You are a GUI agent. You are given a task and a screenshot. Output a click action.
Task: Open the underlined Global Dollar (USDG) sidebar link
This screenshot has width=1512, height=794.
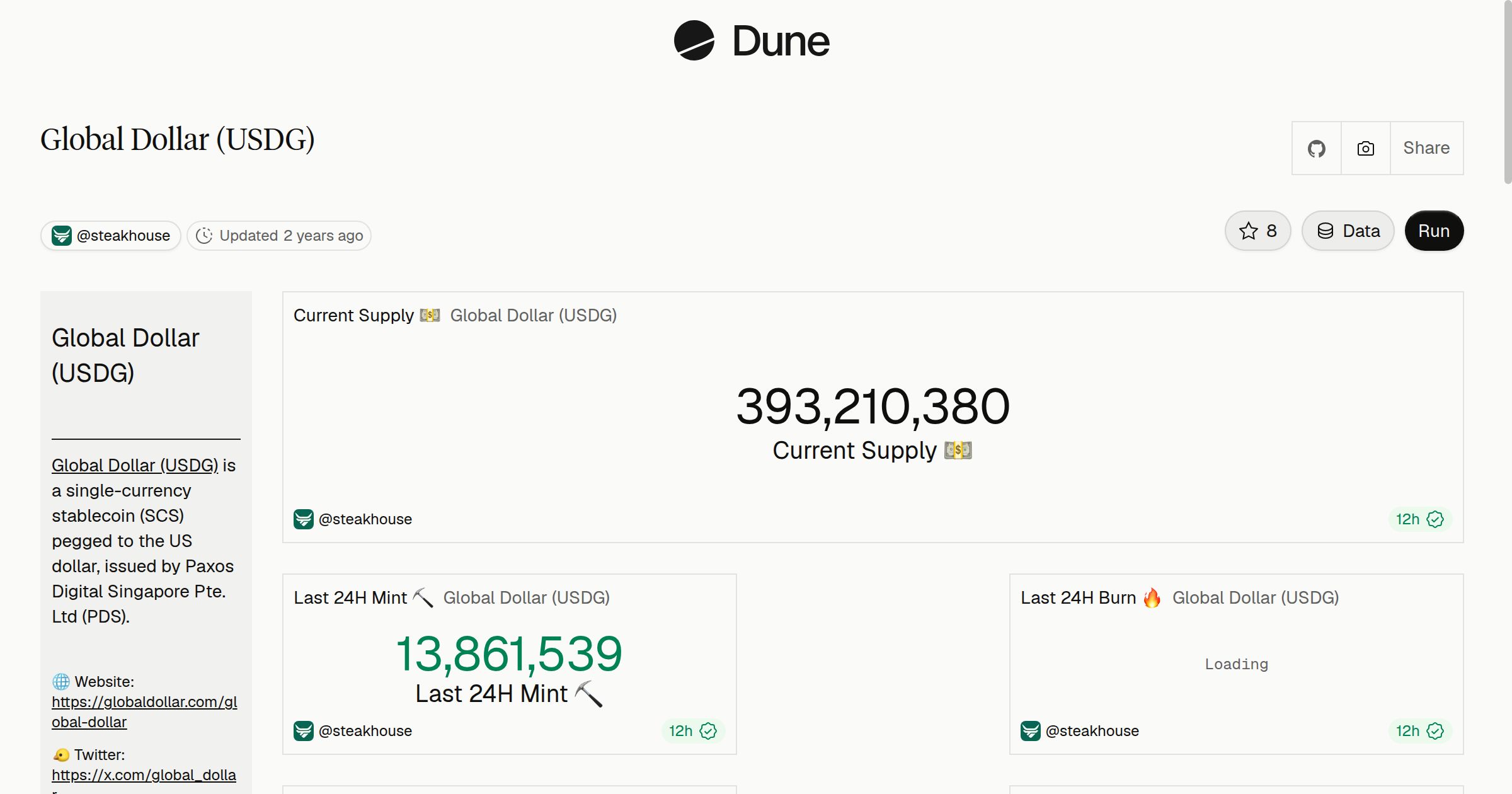pos(135,465)
